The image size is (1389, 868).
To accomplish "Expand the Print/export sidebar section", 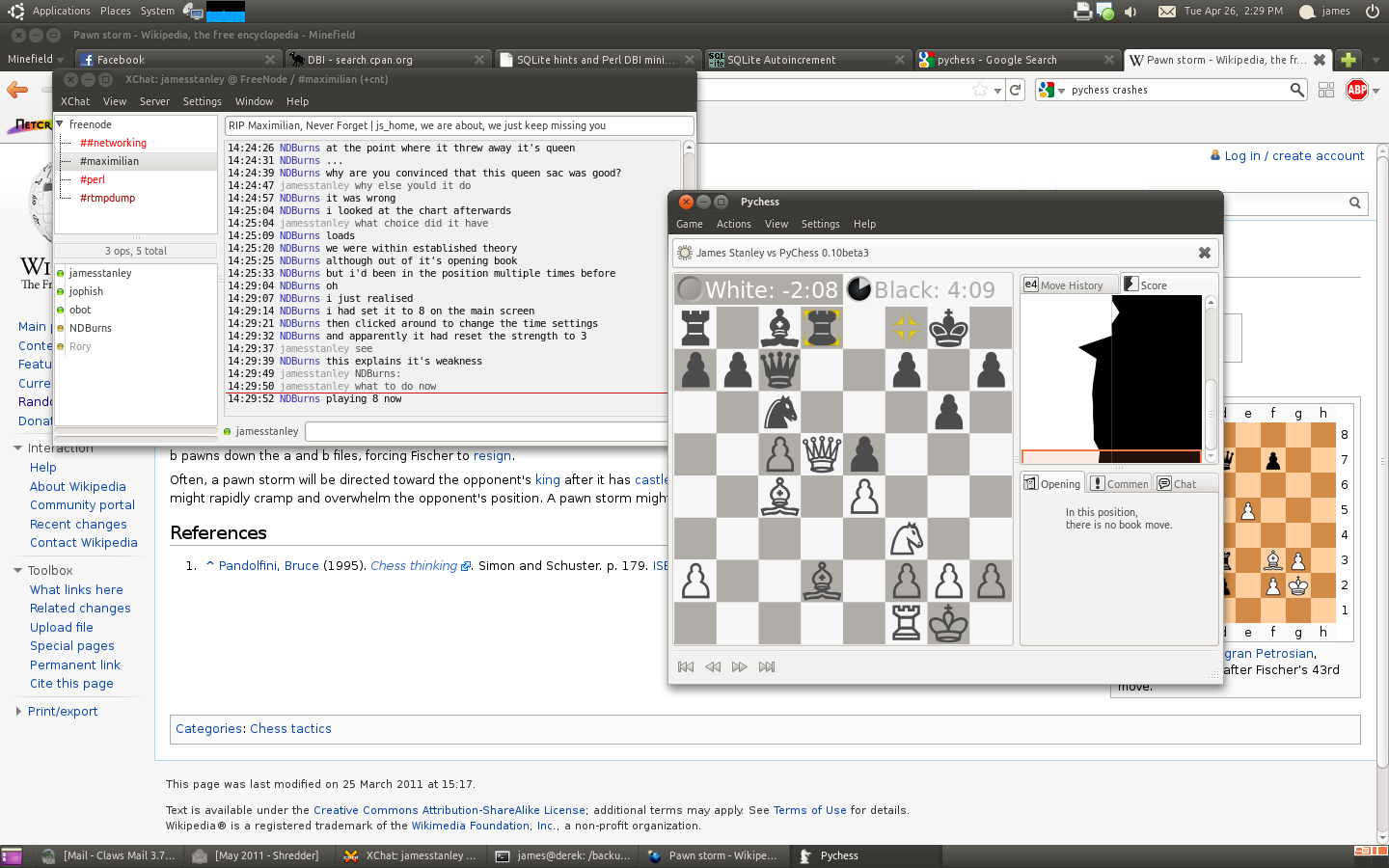I will pos(18,712).
